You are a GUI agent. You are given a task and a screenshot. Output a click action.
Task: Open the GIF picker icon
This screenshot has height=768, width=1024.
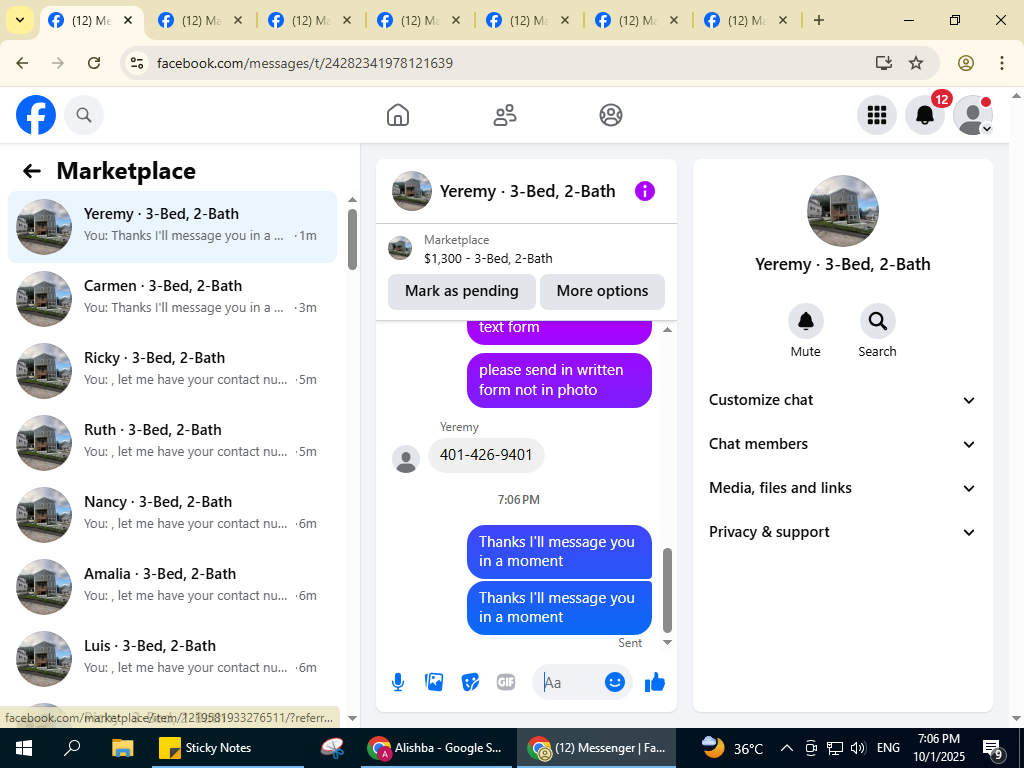[x=506, y=682]
